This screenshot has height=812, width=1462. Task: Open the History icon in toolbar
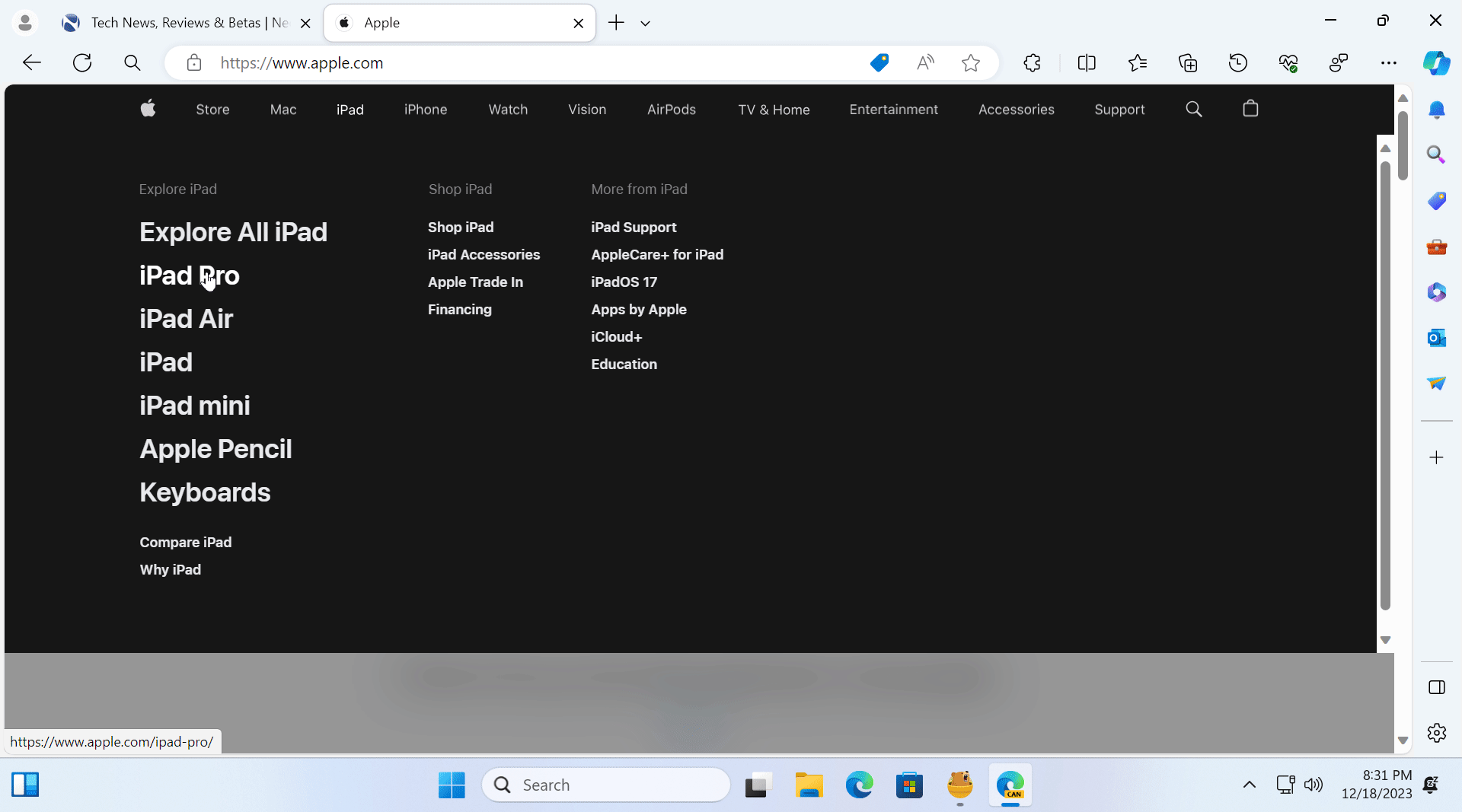point(1238,62)
